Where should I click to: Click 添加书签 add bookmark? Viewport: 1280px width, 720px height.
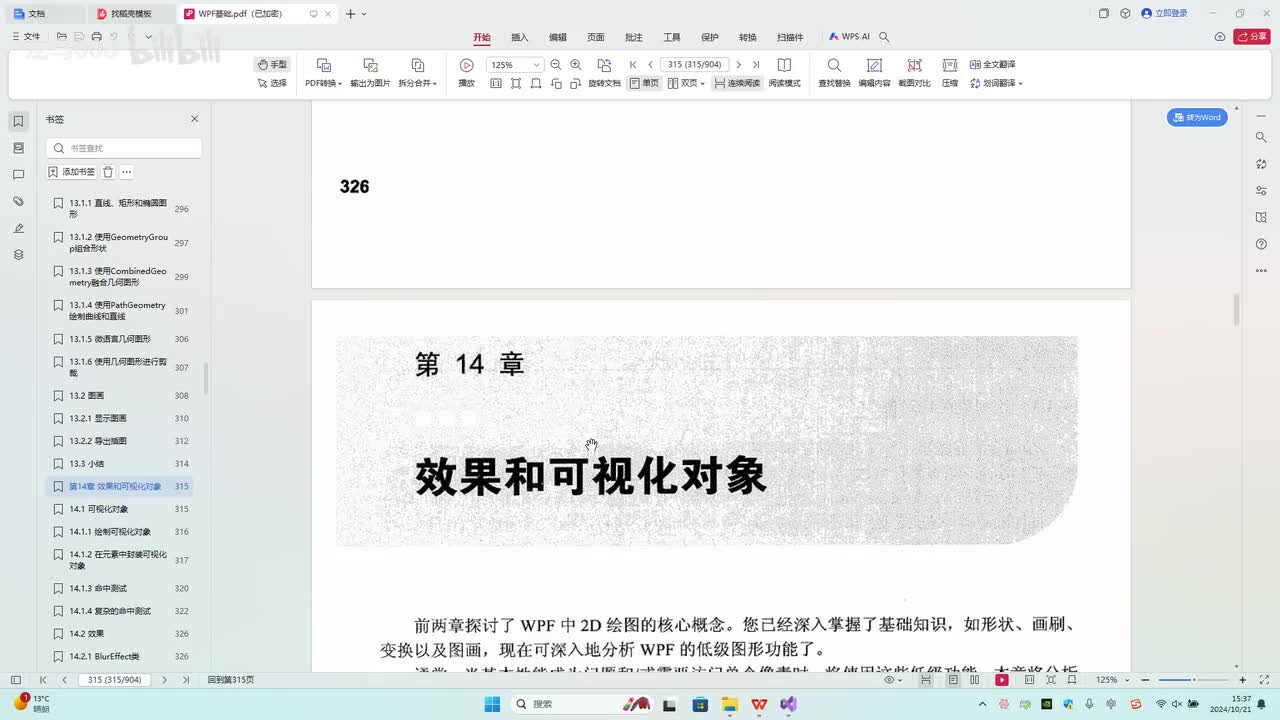72,172
